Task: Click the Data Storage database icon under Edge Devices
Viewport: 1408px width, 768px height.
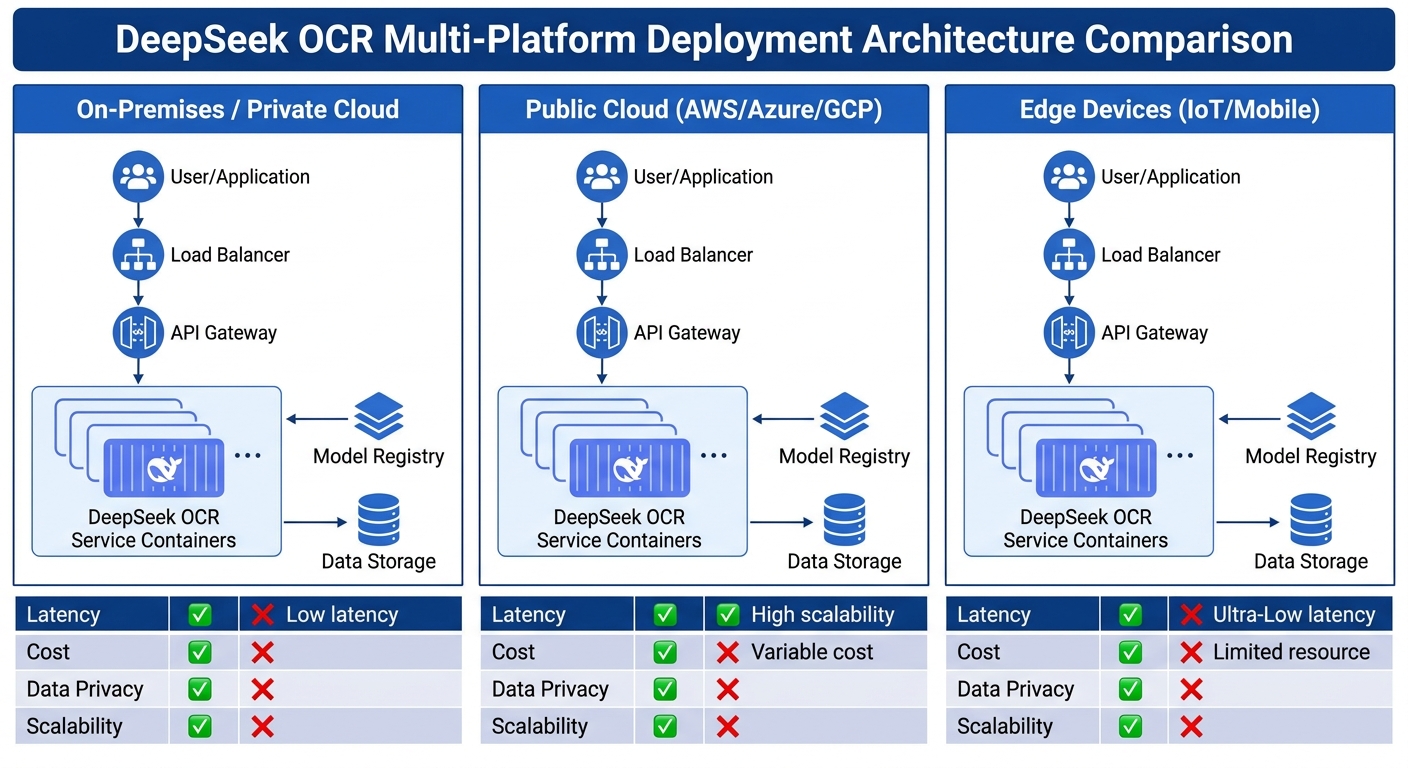Action: click(x=1311, y=520)
